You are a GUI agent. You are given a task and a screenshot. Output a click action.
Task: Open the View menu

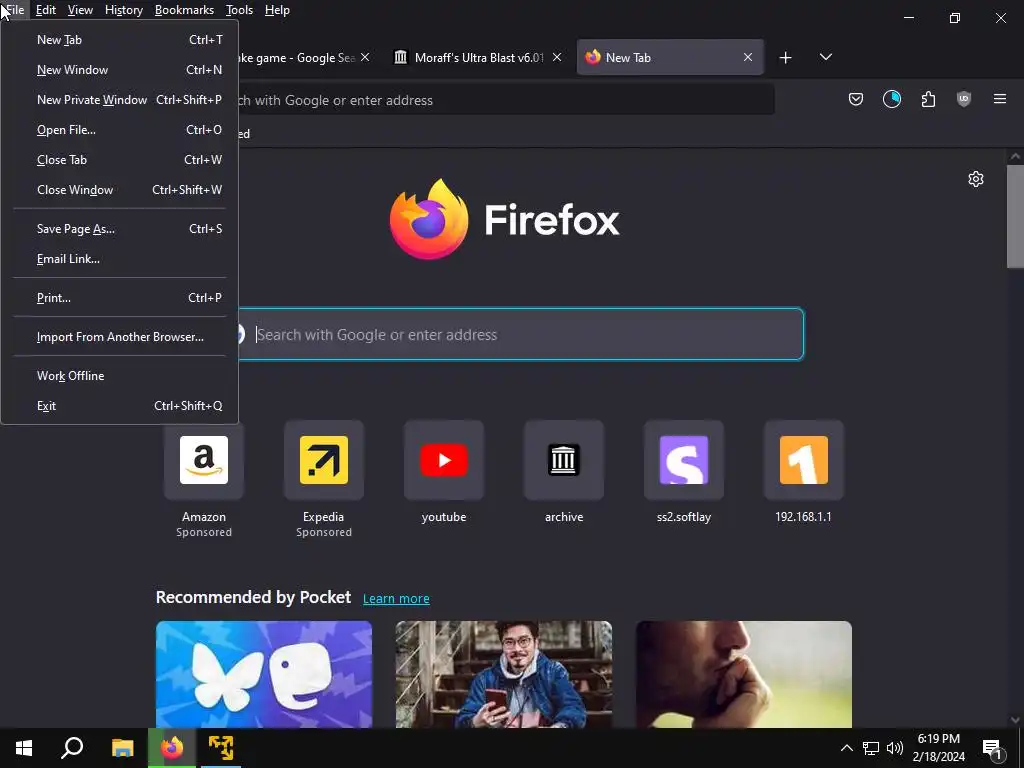click(x=80, y=10)
